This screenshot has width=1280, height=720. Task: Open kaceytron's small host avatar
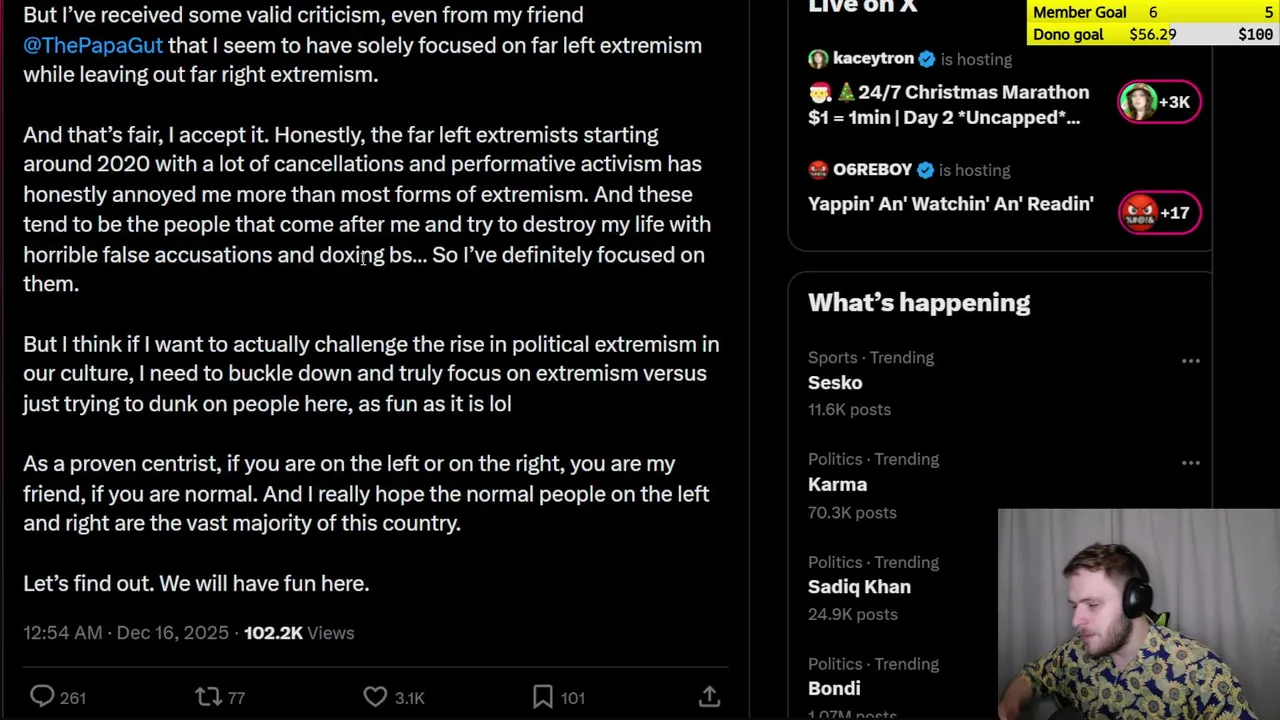click(x=818, y=59)
